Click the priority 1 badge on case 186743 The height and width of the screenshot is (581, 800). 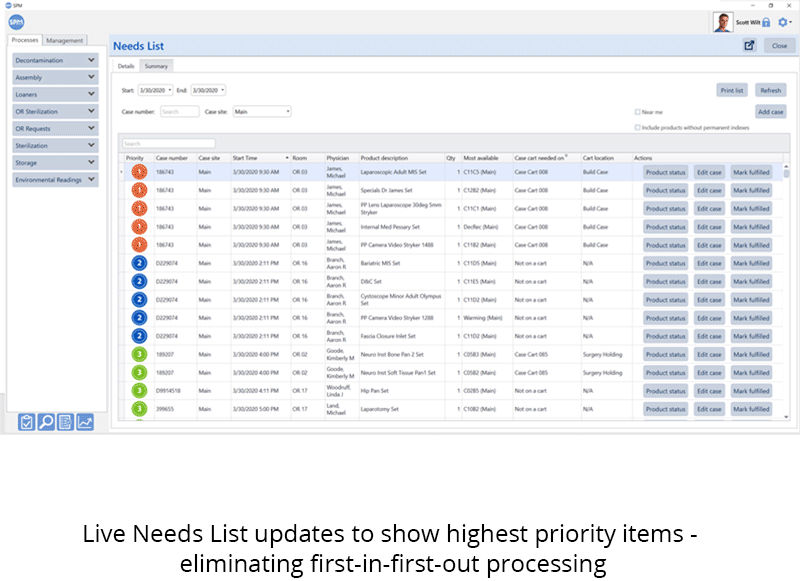pos(138,172)
